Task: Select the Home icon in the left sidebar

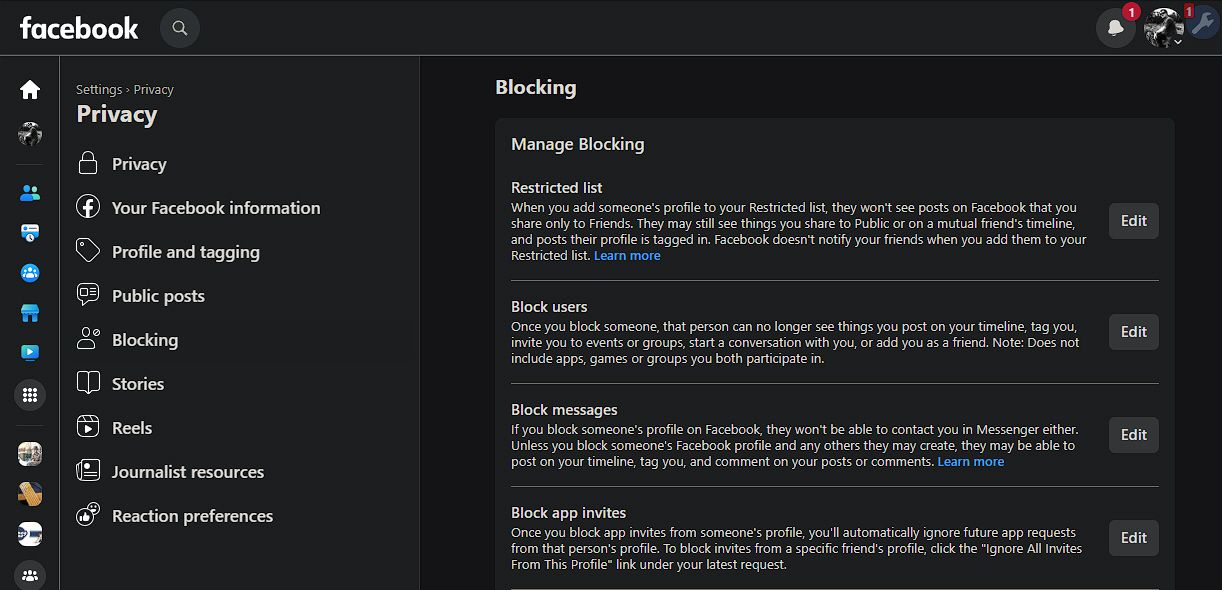Action: [30, 89]
